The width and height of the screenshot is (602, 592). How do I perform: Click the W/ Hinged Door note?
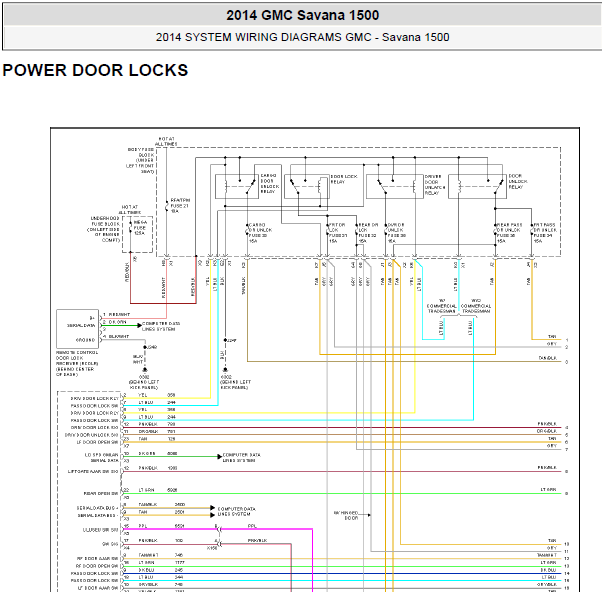coord(346,515)
